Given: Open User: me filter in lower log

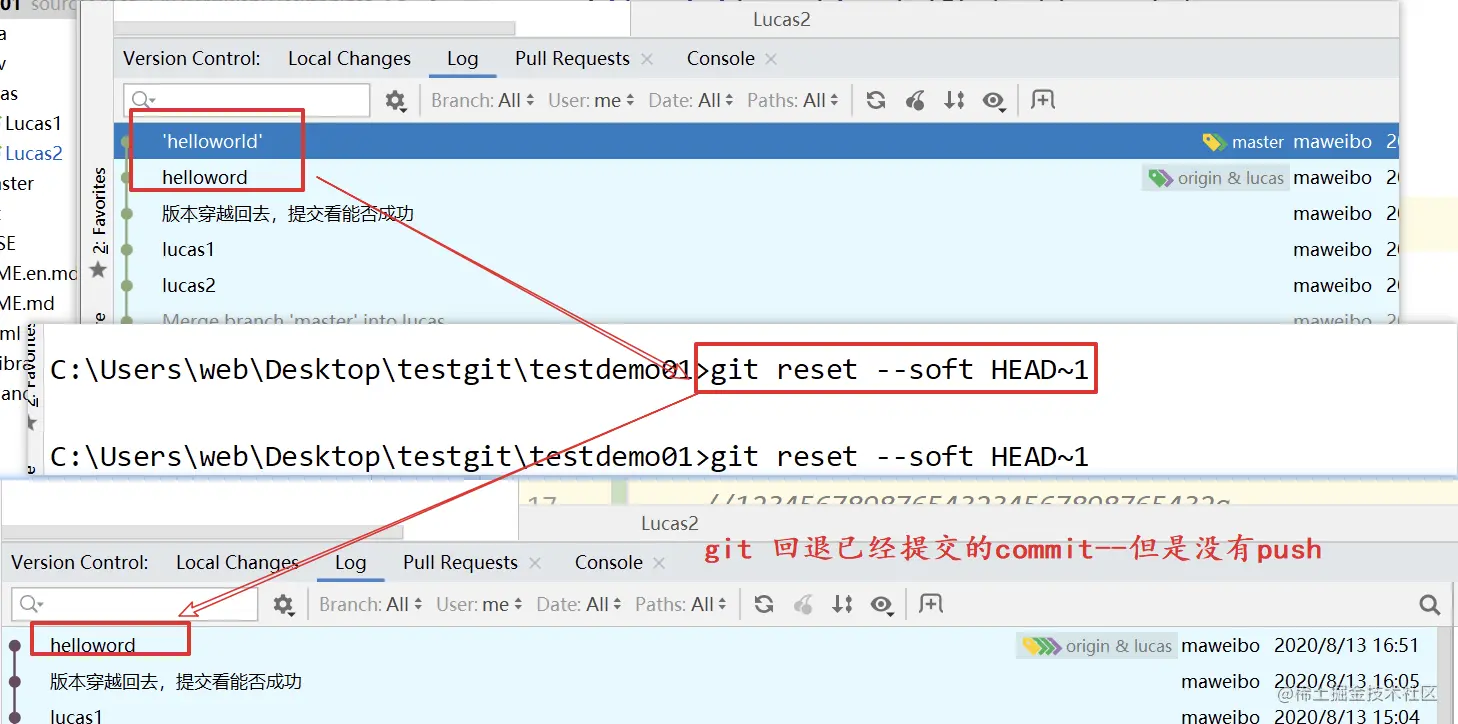Looking at the screenshot, I should pos(480,604).
